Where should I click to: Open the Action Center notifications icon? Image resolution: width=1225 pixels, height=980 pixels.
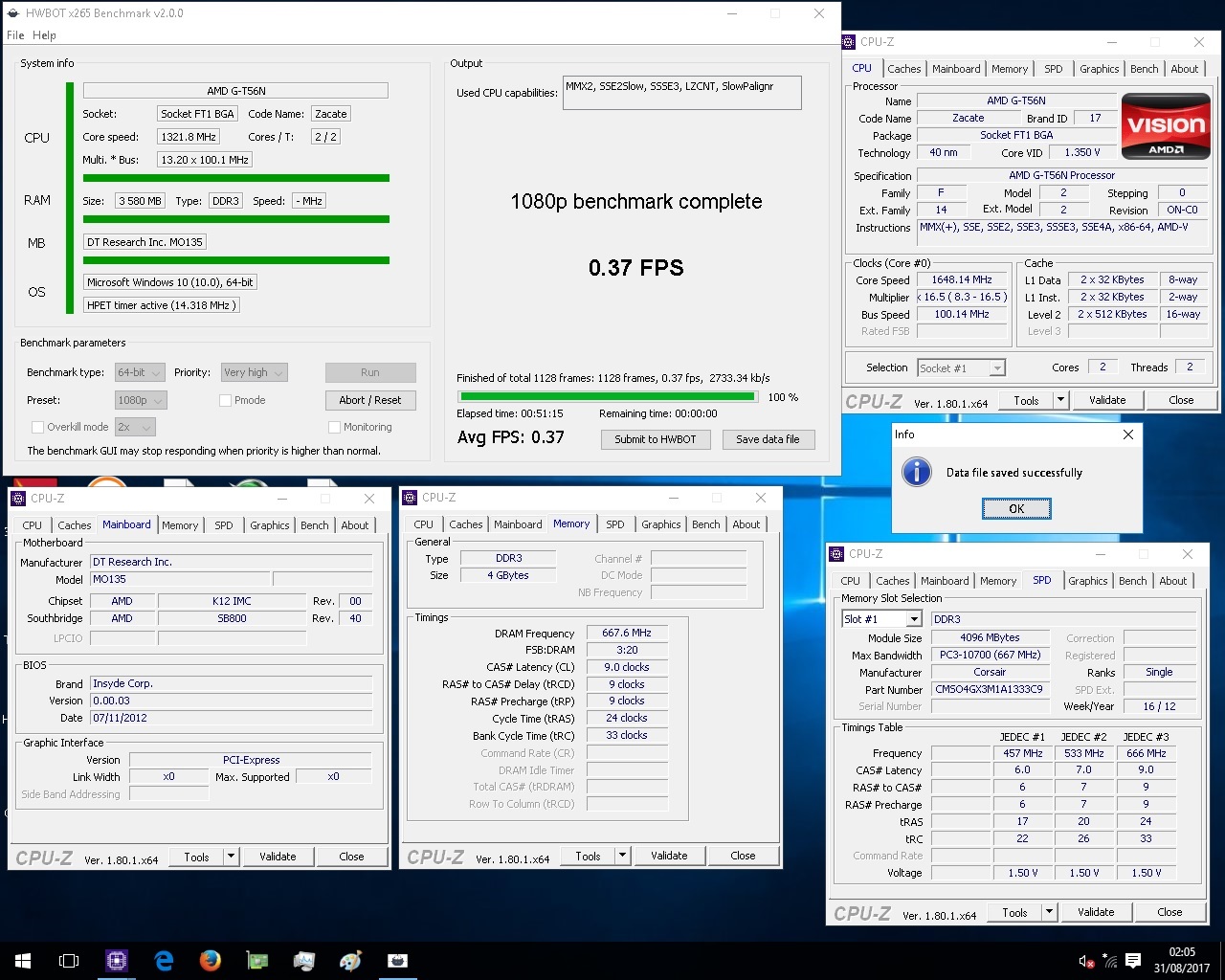(x=1133, y=961)
